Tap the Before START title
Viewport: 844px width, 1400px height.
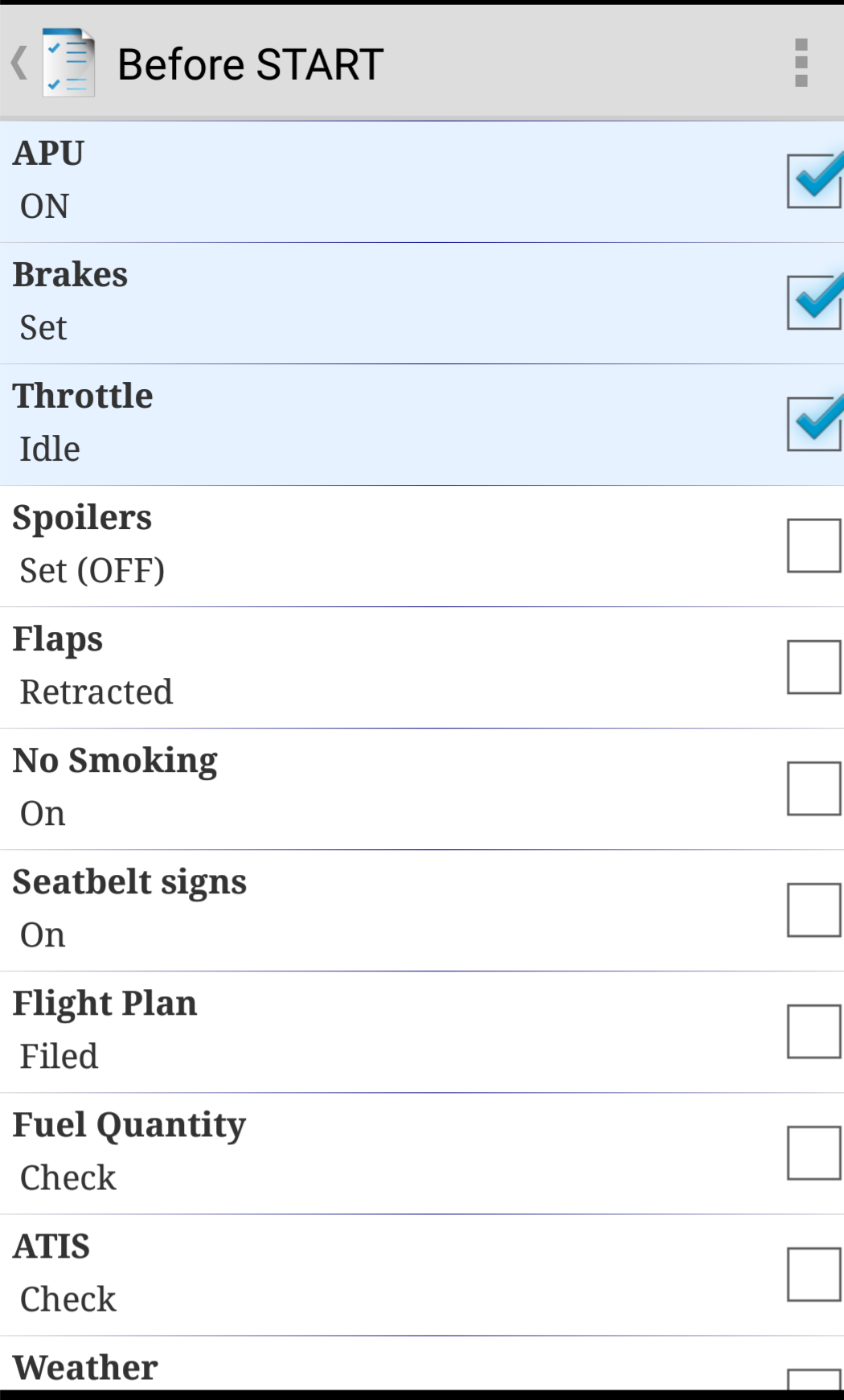pos(250,64)
